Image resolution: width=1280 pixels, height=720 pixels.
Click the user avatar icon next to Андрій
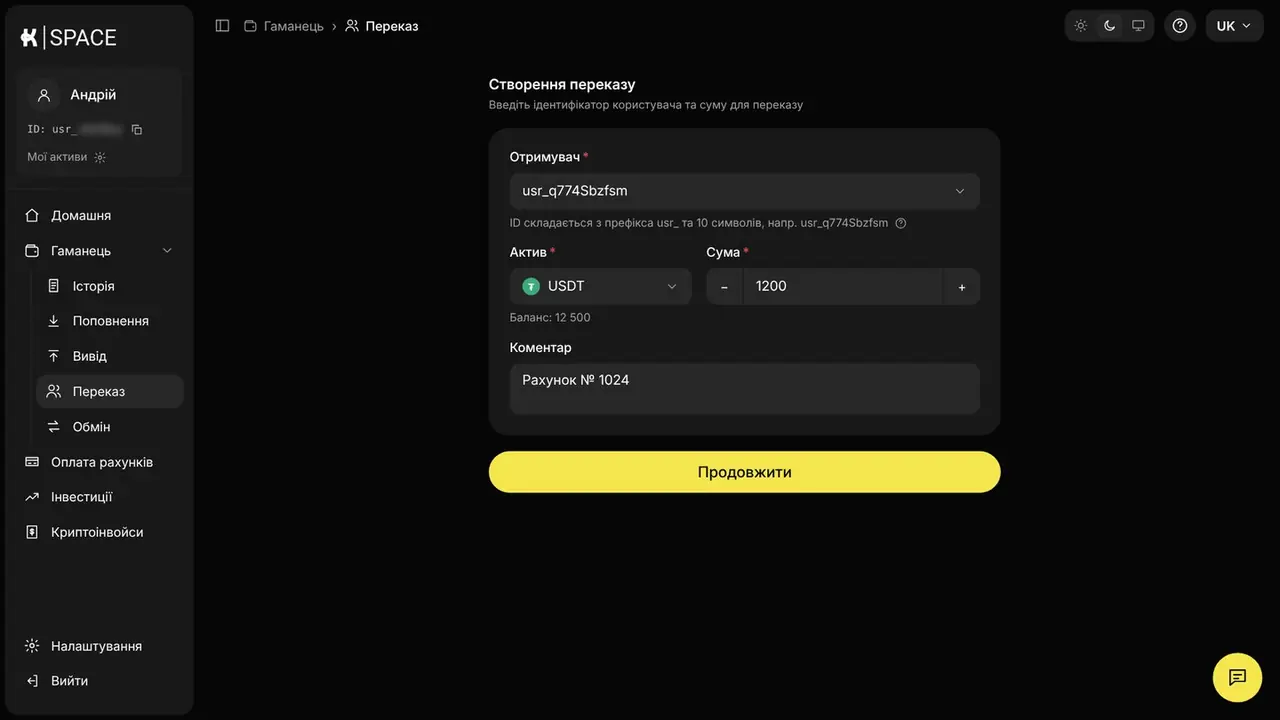44,95
